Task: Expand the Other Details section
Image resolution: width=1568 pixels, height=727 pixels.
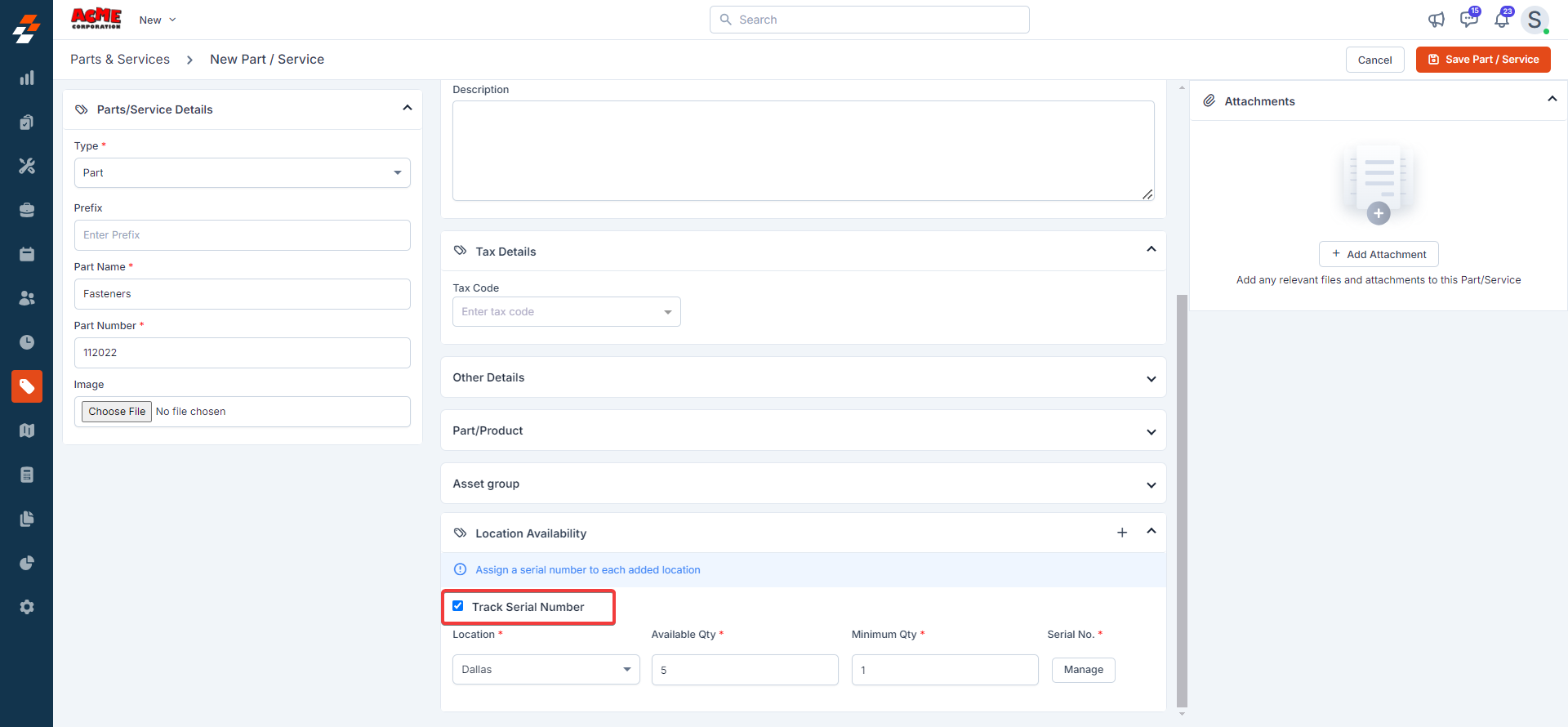Action: [x=803, y=377]
